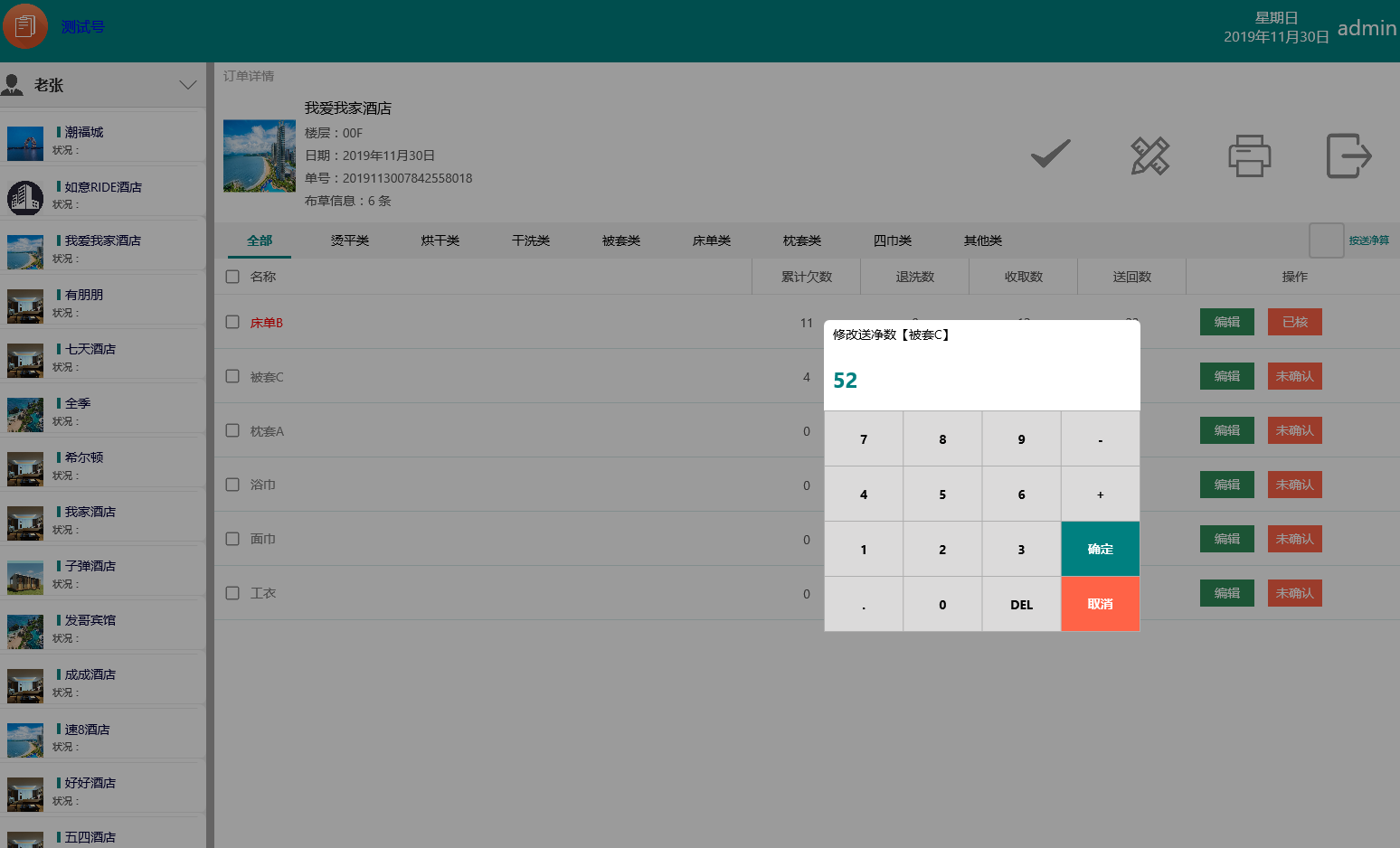1400x848 pixels.
Task: Click the app logo icon in header
Action: tap(25, 26)
